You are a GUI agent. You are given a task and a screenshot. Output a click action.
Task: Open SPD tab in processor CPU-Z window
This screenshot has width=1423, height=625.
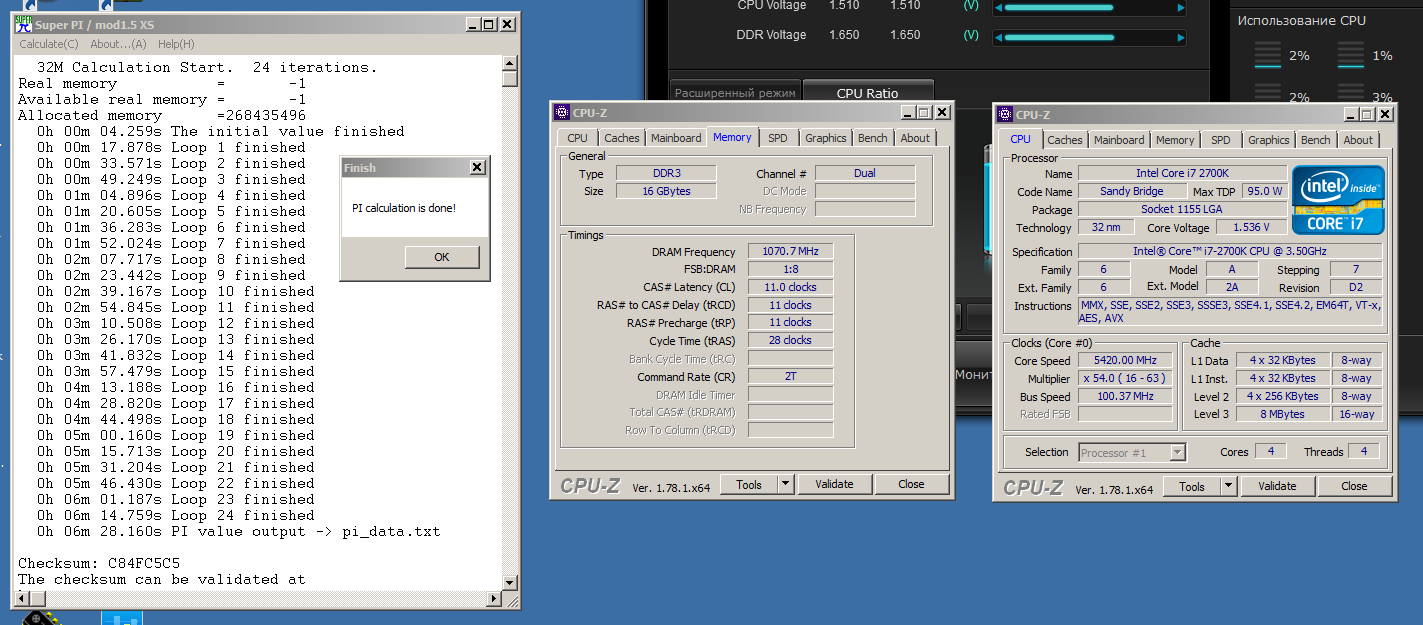coord(1220,140)
